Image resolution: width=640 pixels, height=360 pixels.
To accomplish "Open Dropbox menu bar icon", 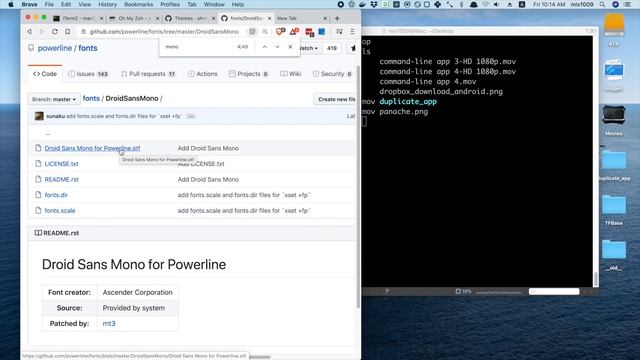I will tap(374, 4).
